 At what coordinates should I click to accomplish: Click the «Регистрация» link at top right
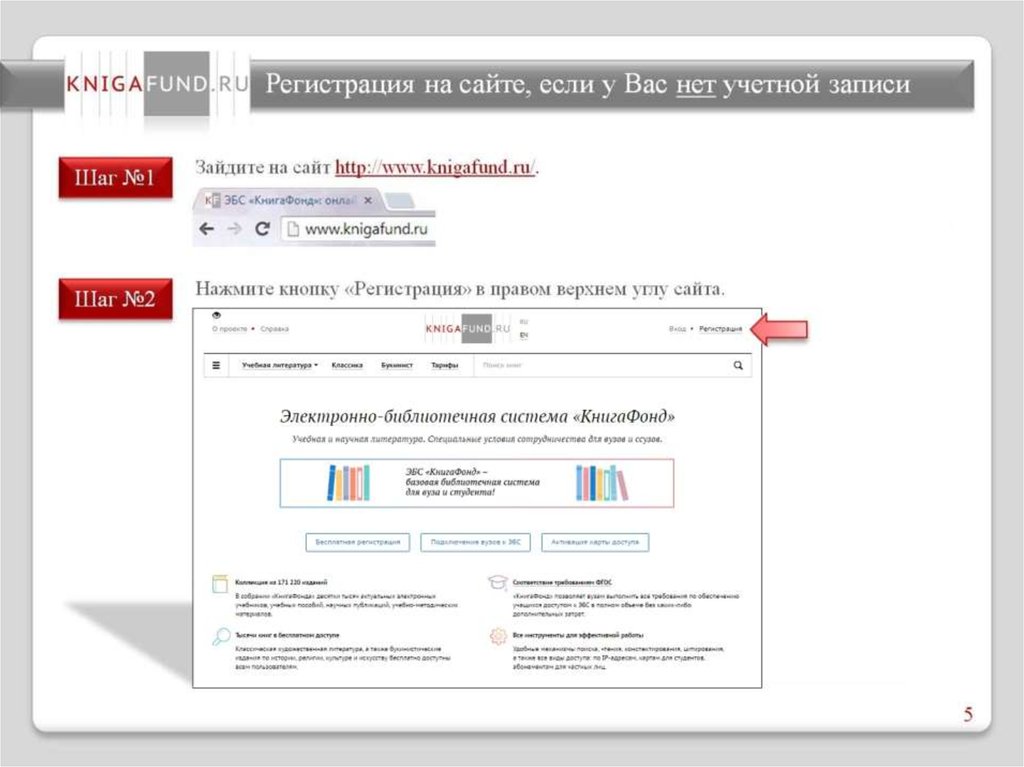click(x=720, y=329)
